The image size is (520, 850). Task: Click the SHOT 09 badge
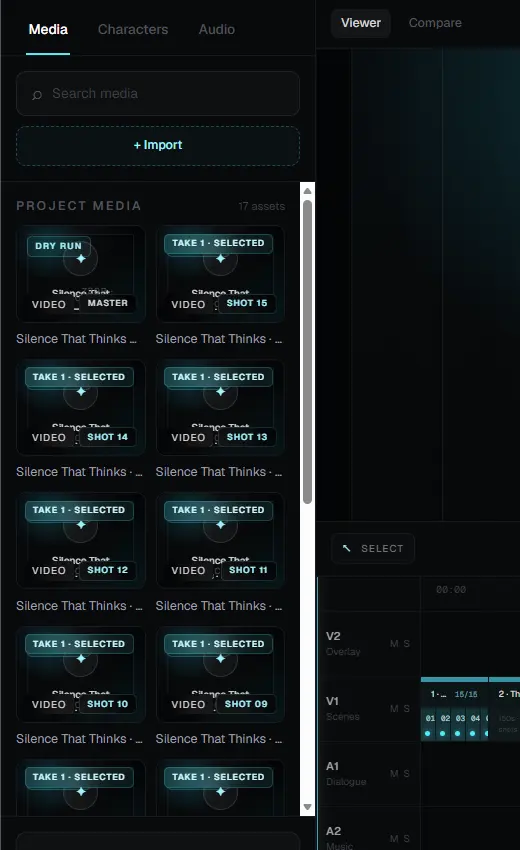click(246, 704)
